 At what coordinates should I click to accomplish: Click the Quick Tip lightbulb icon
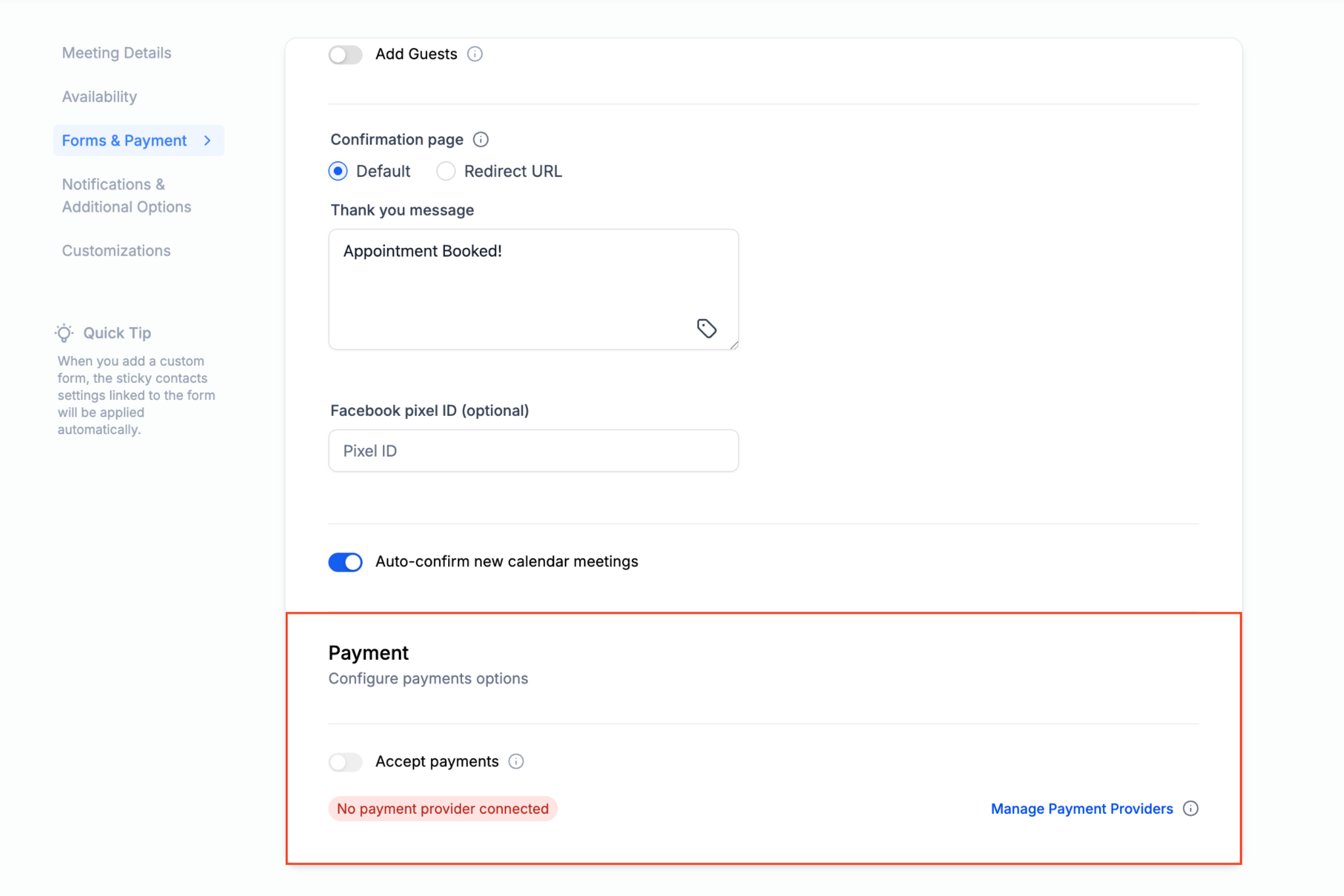(x=64, y=333)
